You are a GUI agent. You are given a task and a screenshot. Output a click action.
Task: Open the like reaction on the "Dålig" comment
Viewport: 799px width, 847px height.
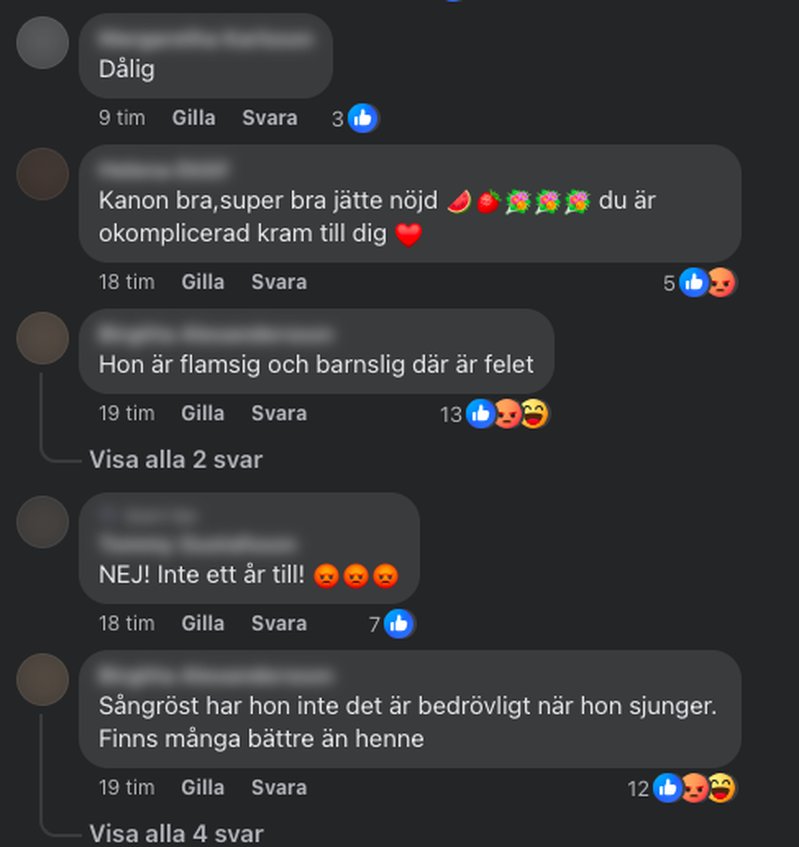tap(362, 118)
